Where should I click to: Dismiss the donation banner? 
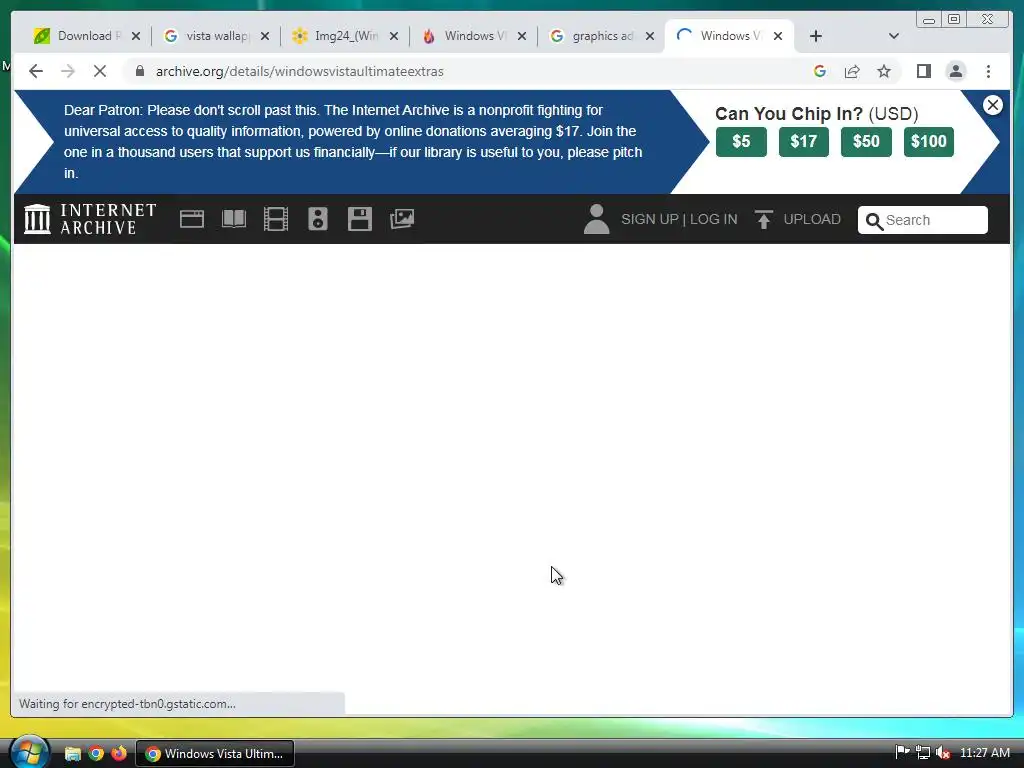pos(993,105)
